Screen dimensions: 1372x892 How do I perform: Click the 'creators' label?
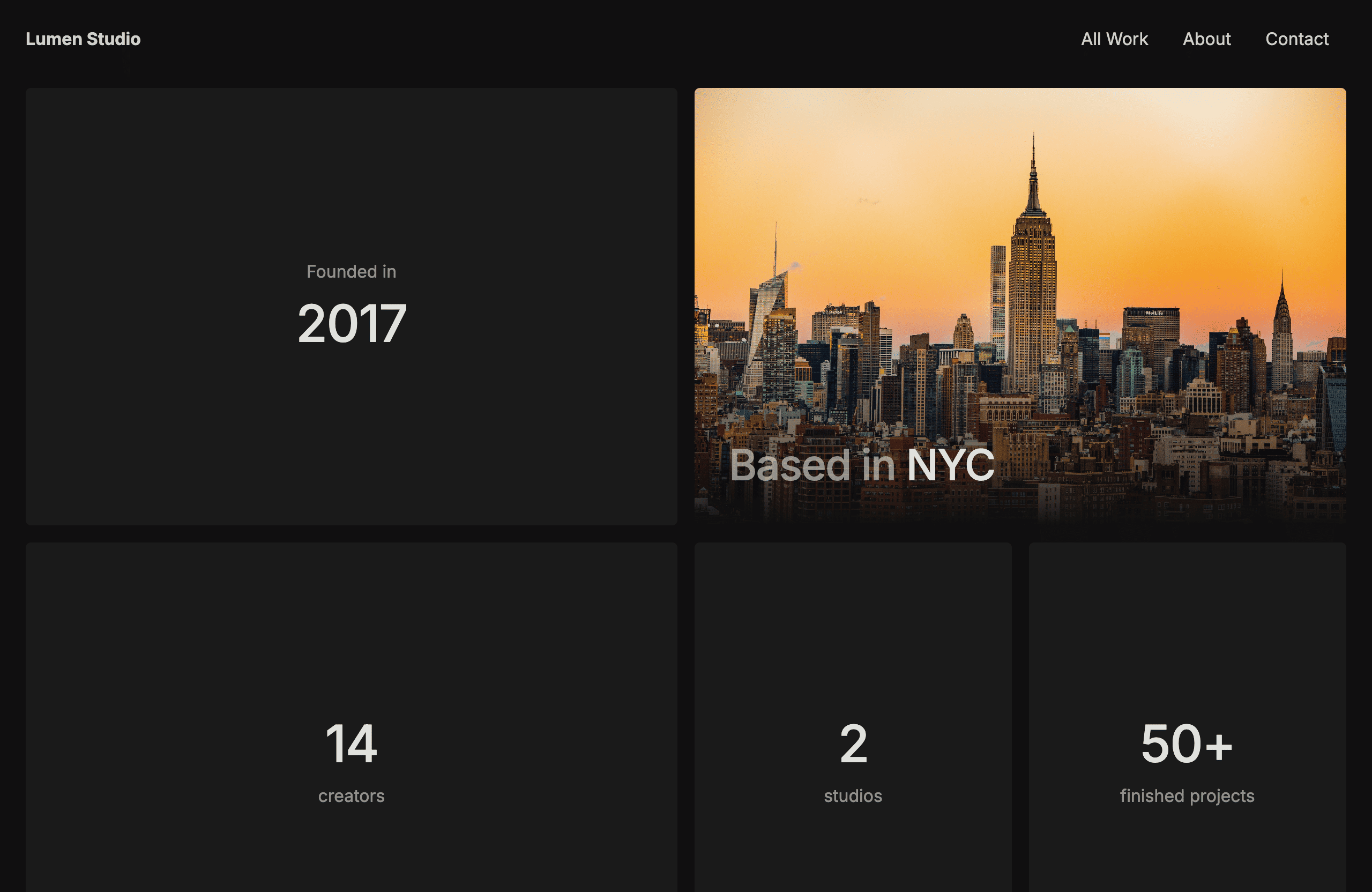point(351,796)
